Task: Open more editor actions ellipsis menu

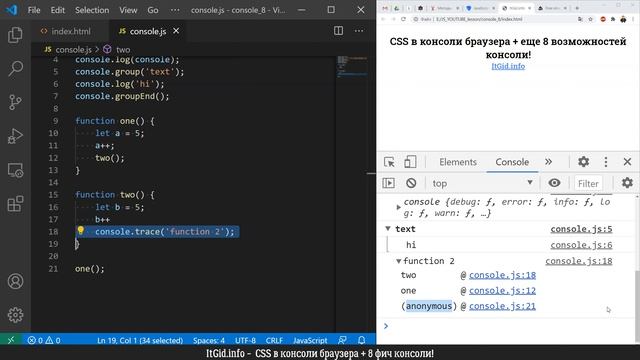Action: point(359,31)
